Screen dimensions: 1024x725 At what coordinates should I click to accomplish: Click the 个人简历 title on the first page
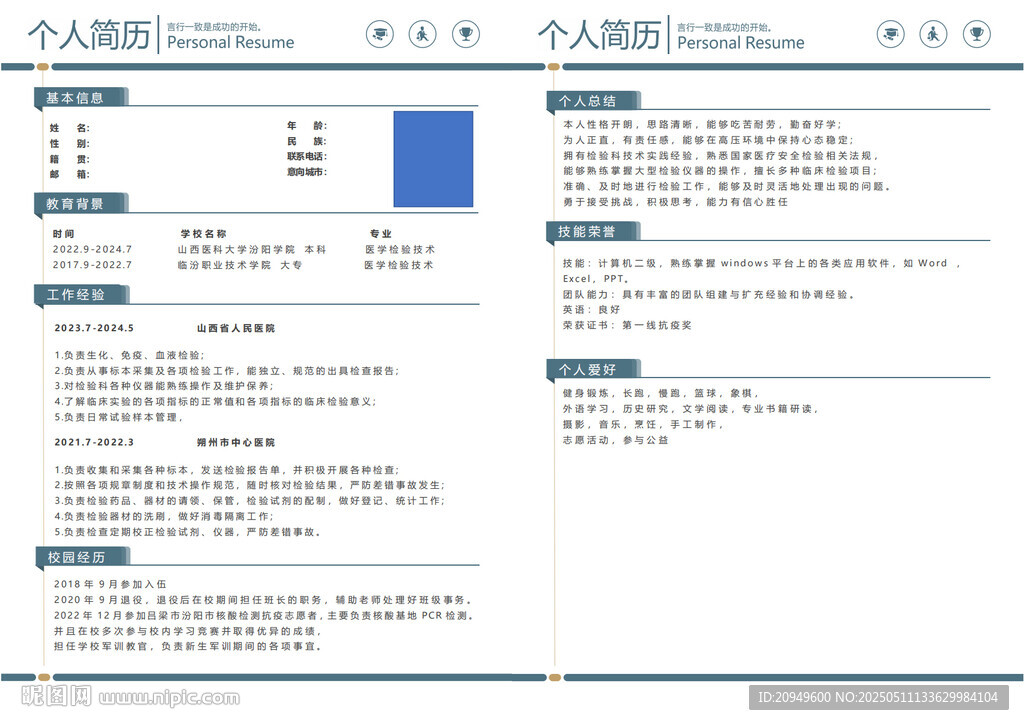[x=89, y=35]
